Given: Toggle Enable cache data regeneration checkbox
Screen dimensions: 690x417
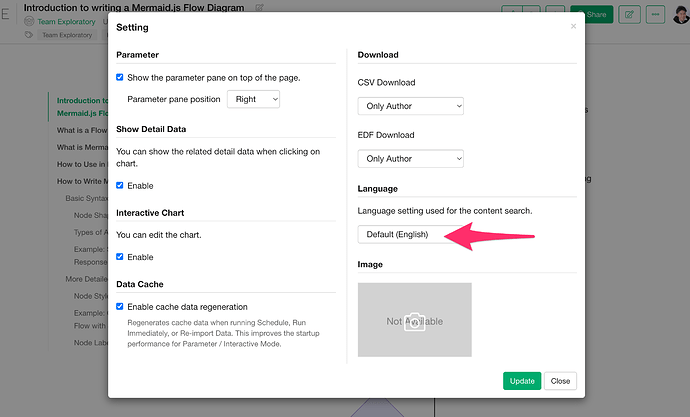Looking at the screenshot, I should click(x=120, y=306).
